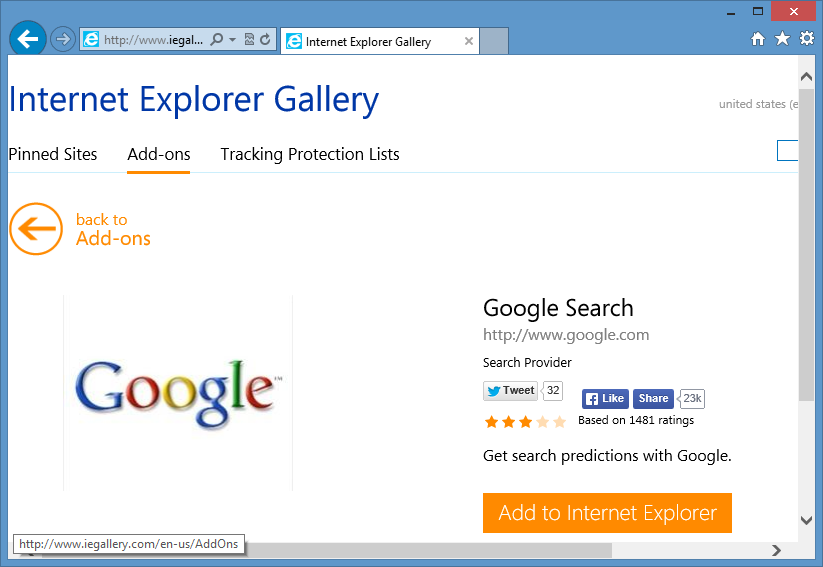Click the compatibility view icon
Viewport: 823px width, 567px height.
click(249, 40)
